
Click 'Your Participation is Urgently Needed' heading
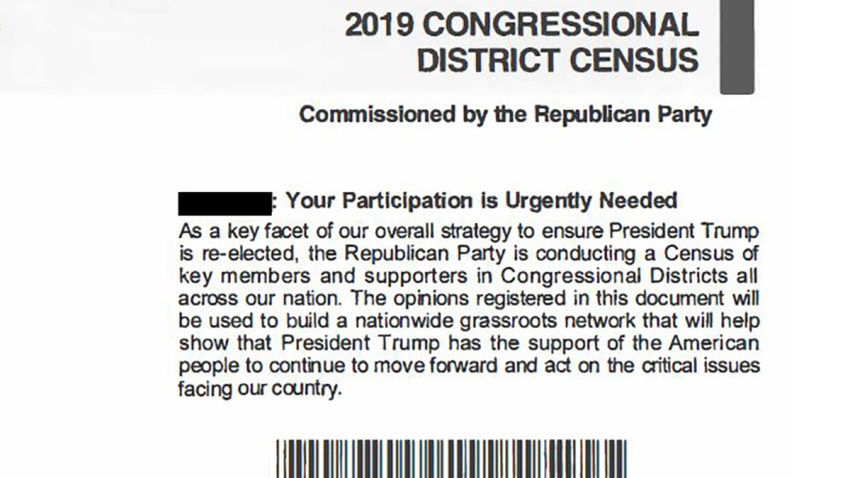tap(481, 201)
